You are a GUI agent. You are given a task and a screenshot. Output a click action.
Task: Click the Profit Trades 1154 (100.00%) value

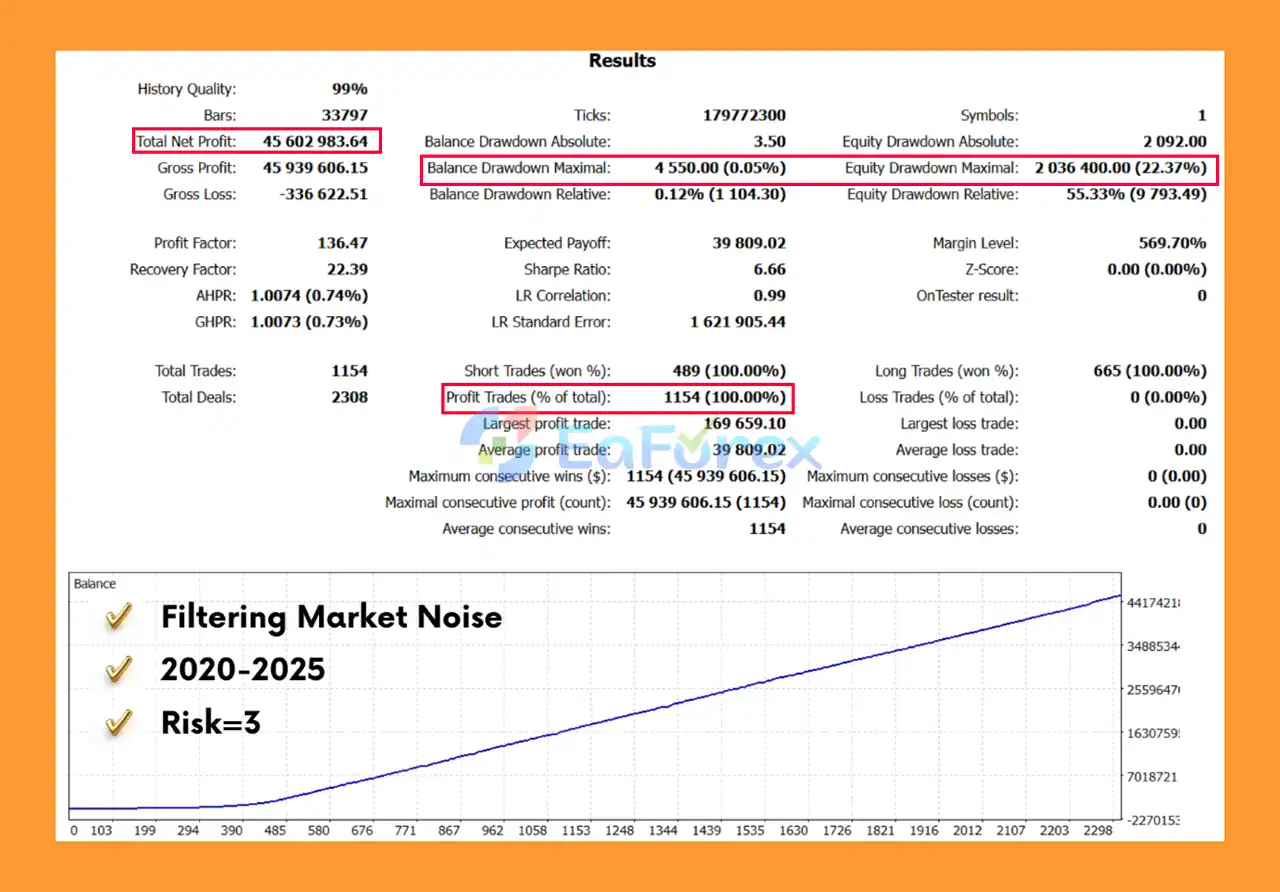coord(724,398)
